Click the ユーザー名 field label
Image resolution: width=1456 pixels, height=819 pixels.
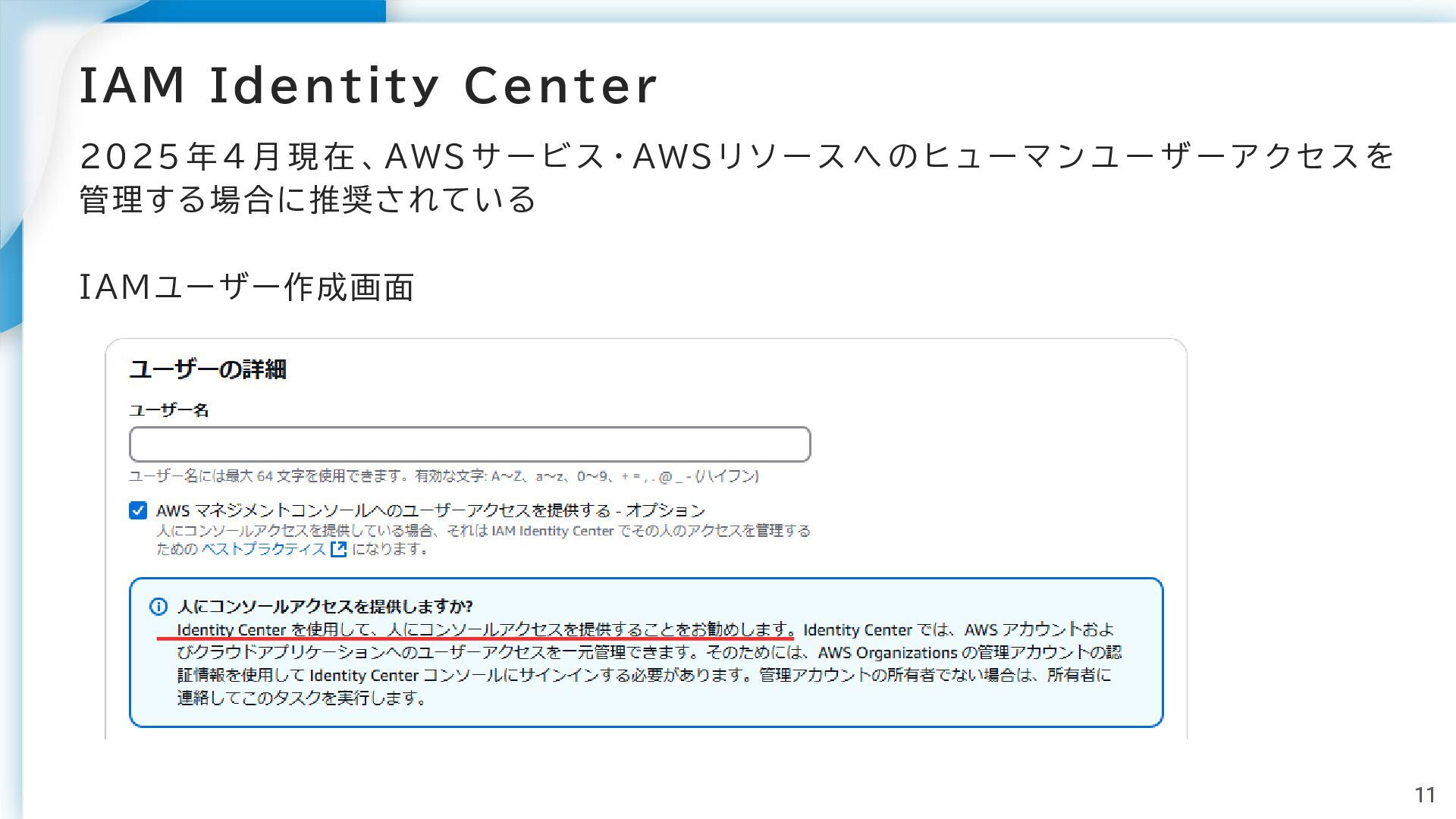click(x=168, y=410)
